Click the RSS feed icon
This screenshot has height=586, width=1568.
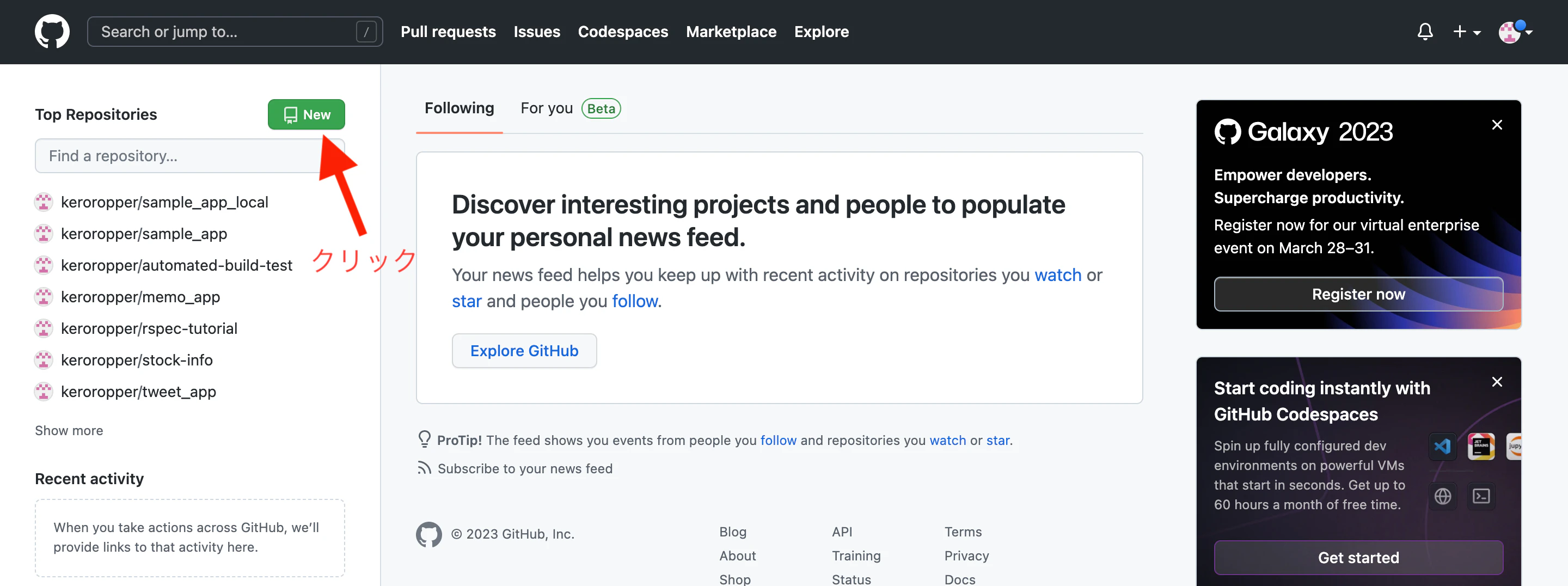[424, 468]
